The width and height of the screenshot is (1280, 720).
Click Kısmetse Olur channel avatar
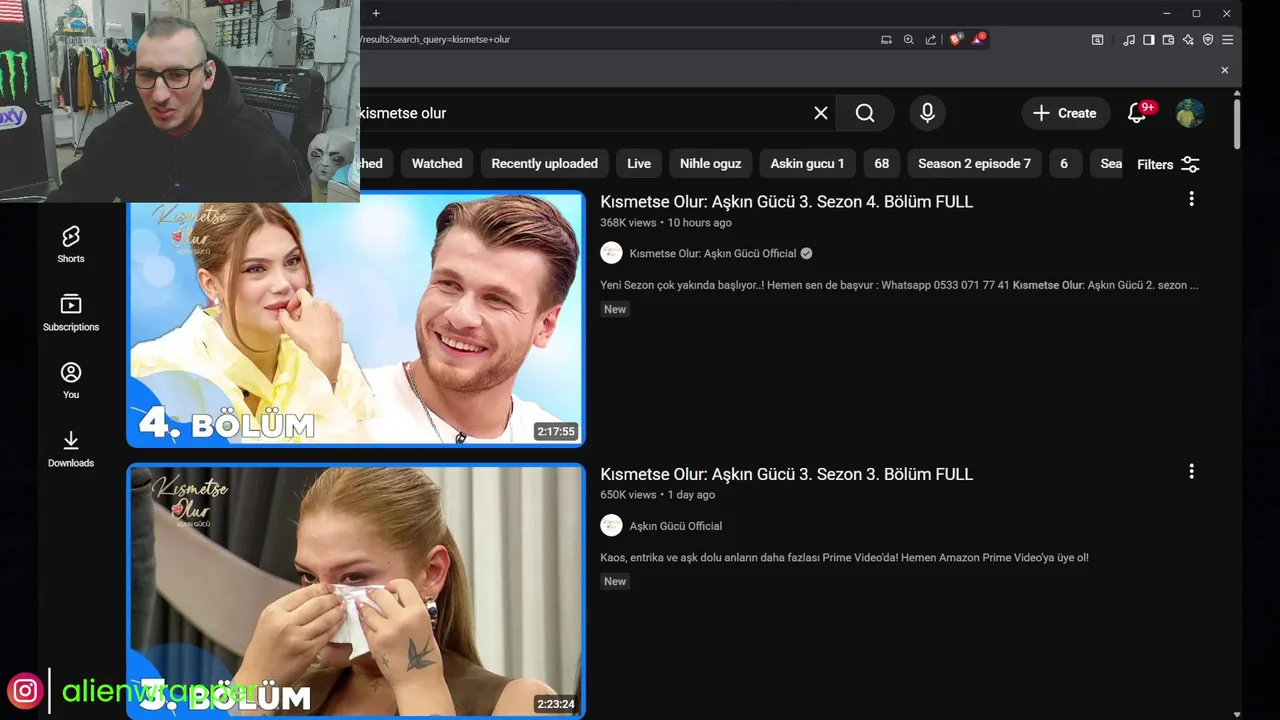tap(611, 253)
